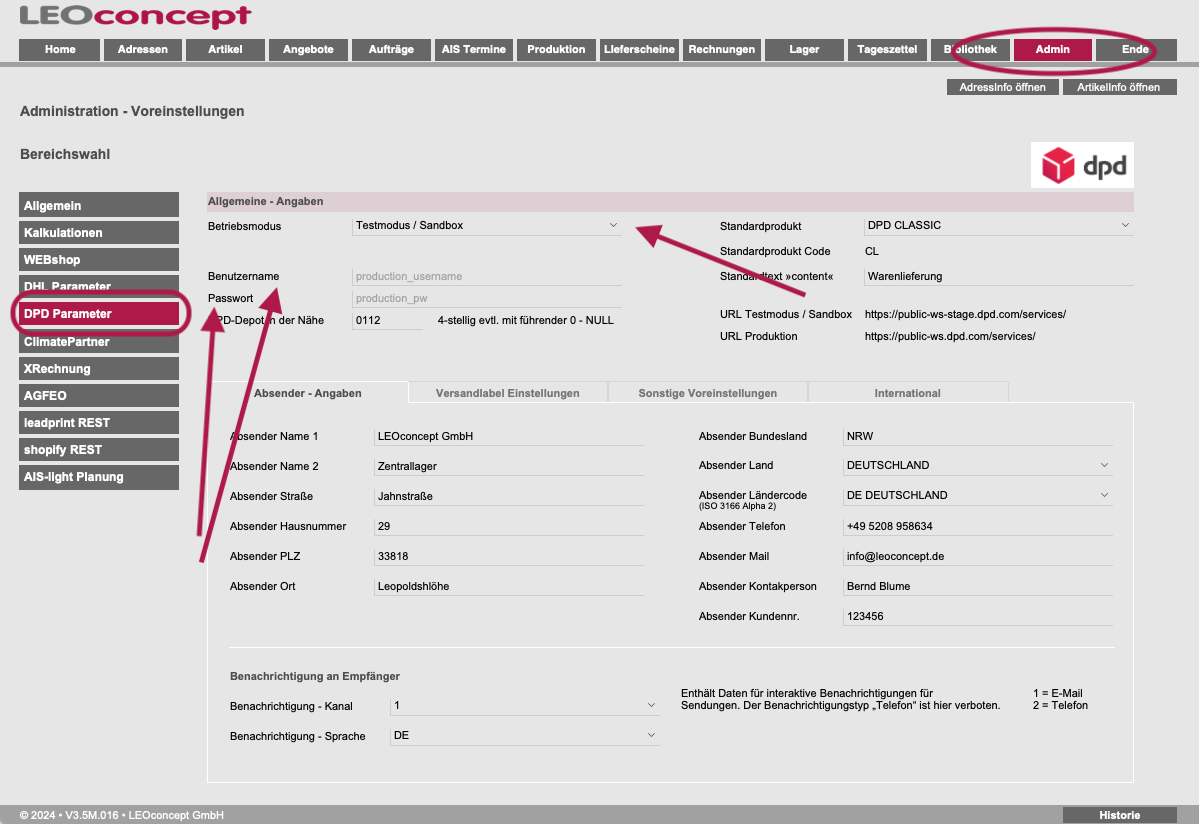1199x824 pixels.
Task: Click the Absender Kontaktperson field
Action: (x=978, y=586)
